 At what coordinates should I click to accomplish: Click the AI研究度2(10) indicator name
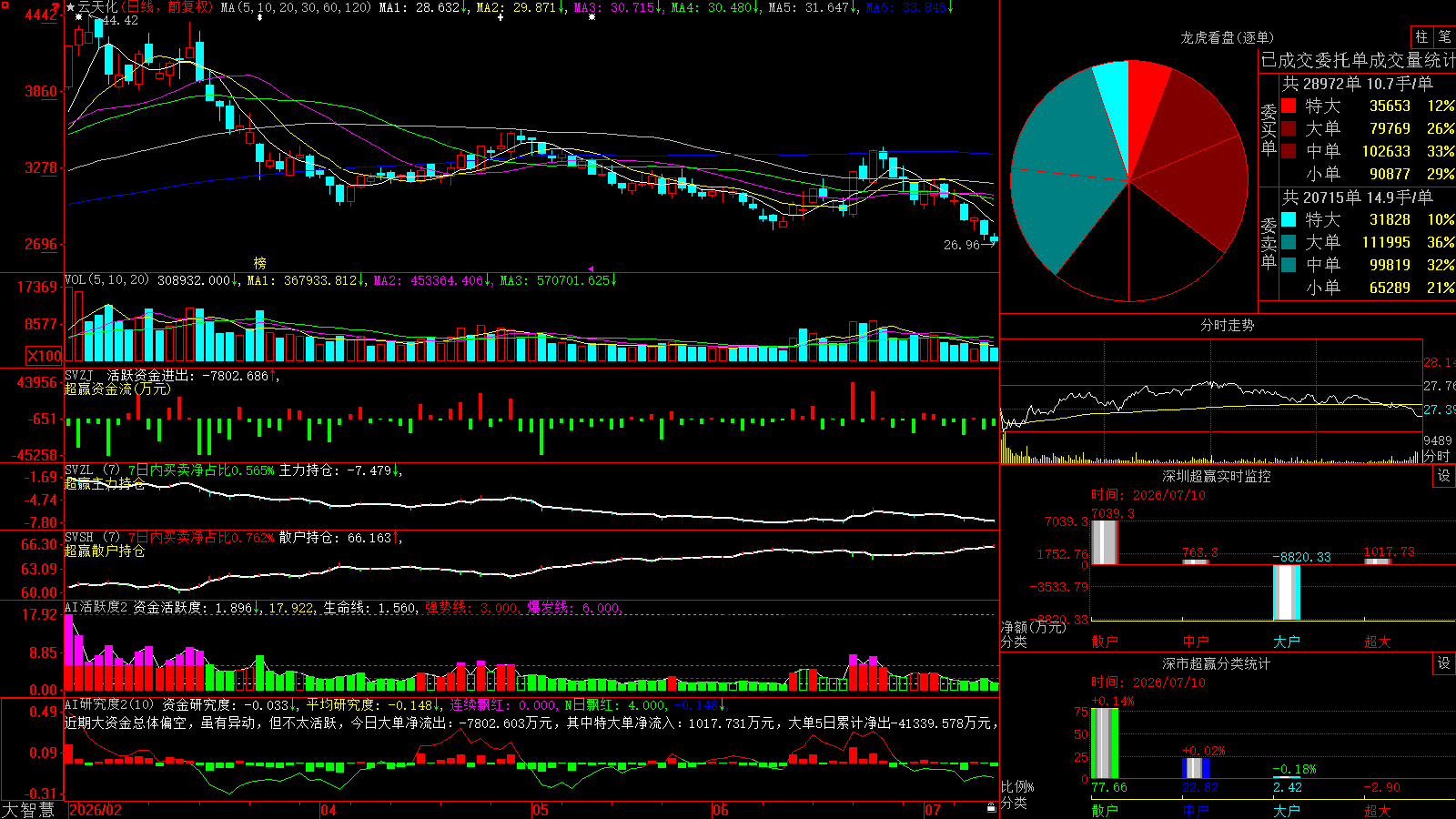click(x=109, y=704)
